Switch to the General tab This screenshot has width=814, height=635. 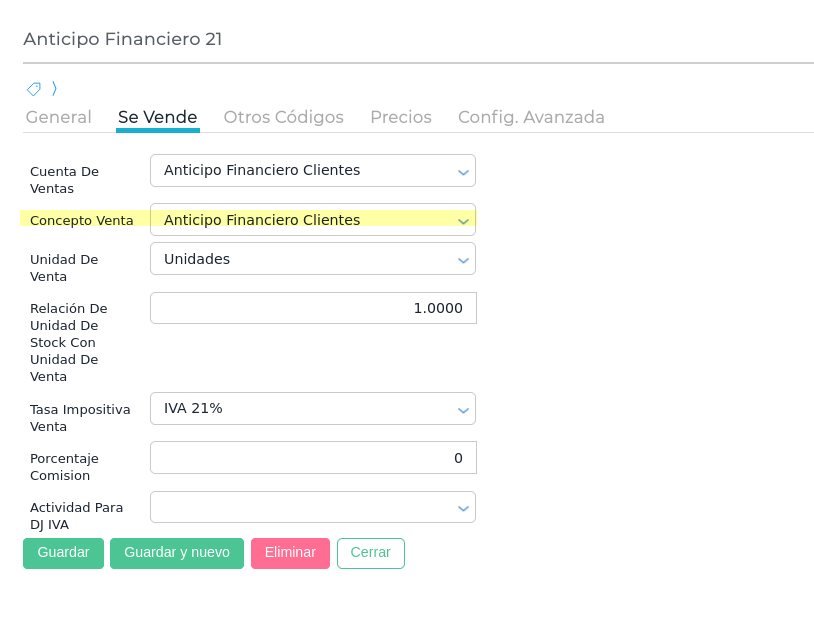59,117
